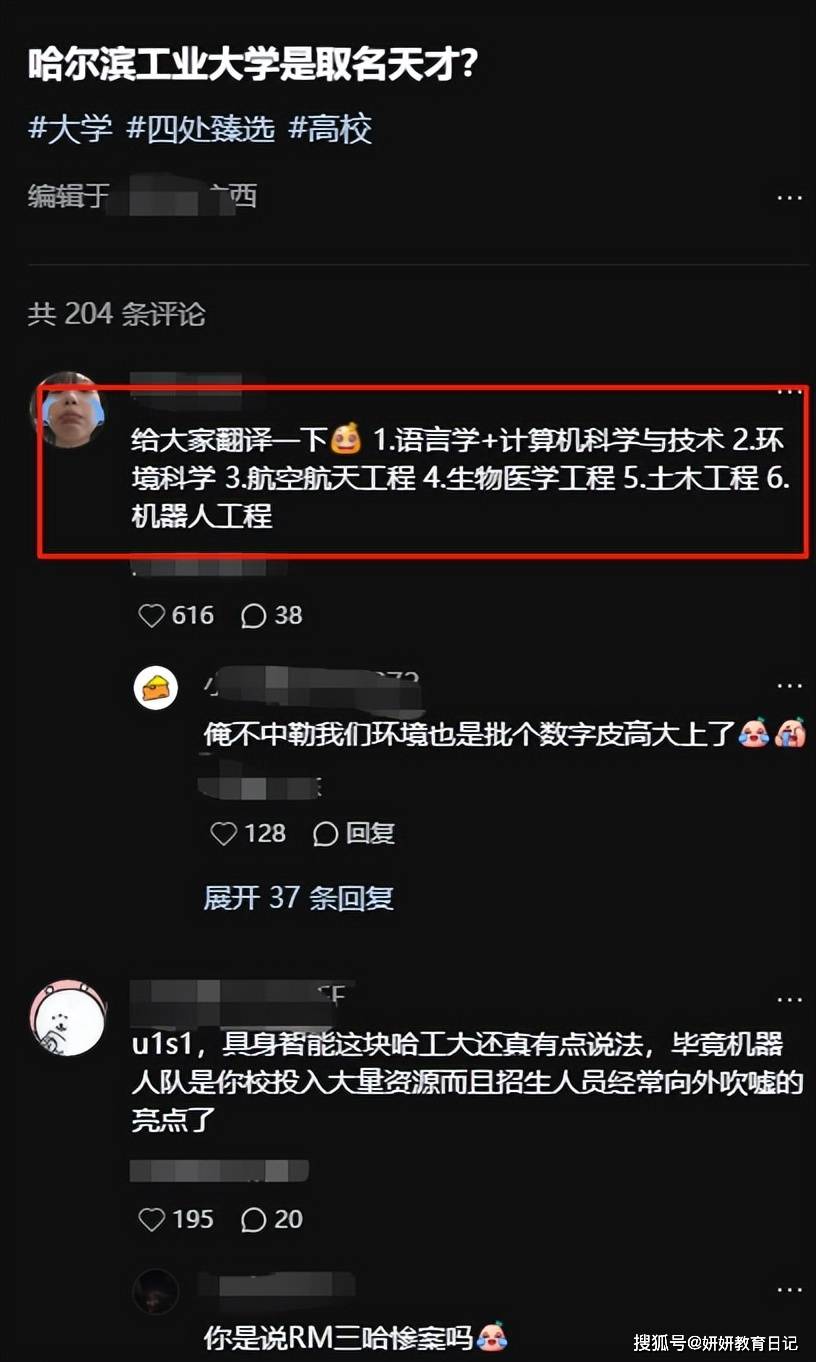Like the reply with 128 likes
Image resolution: width=816 pixels, height=1362 pixels.
pos(225,833)
